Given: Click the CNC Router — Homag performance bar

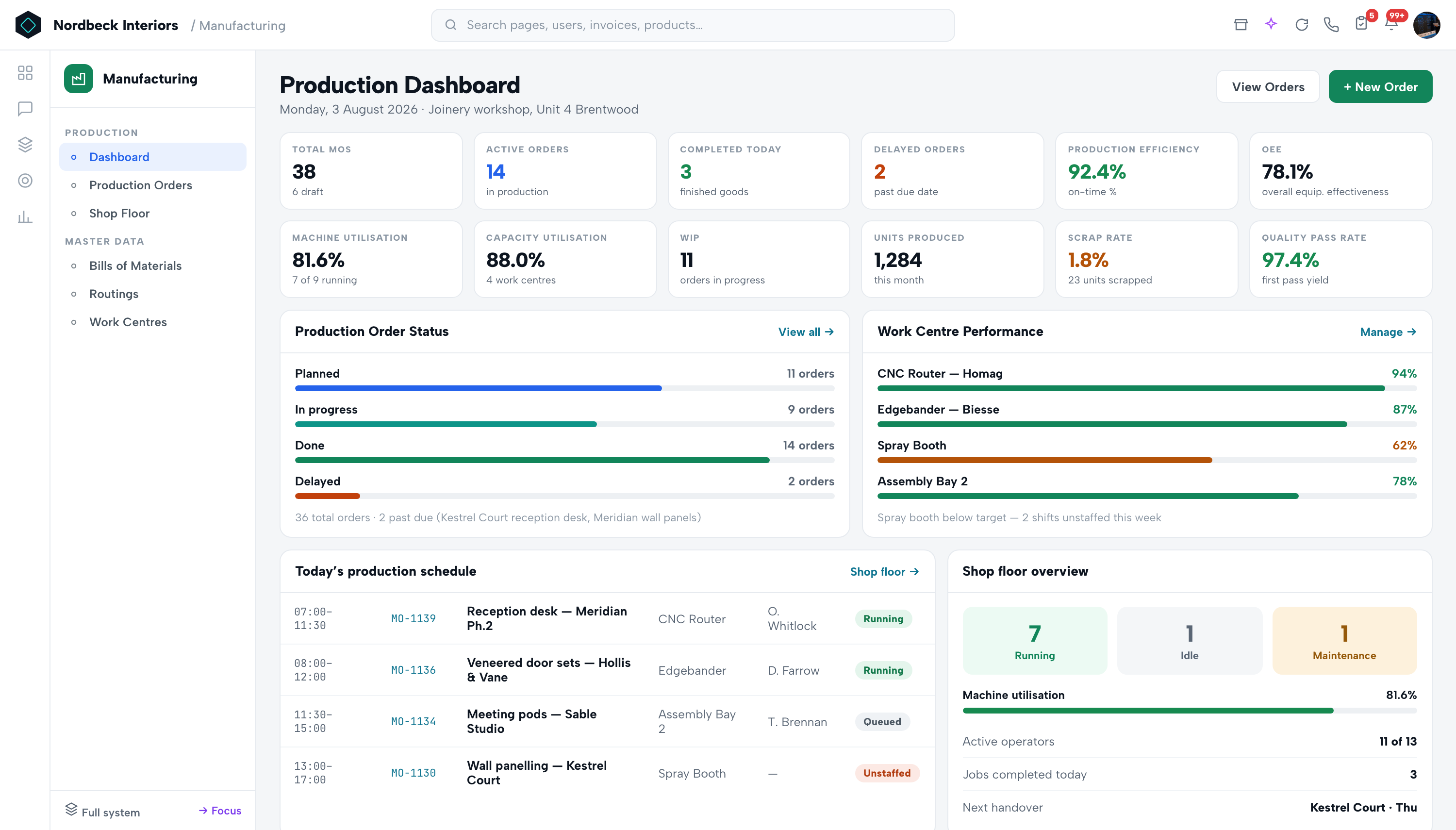Looking at the screenshot, I should tap(1147, 388).
